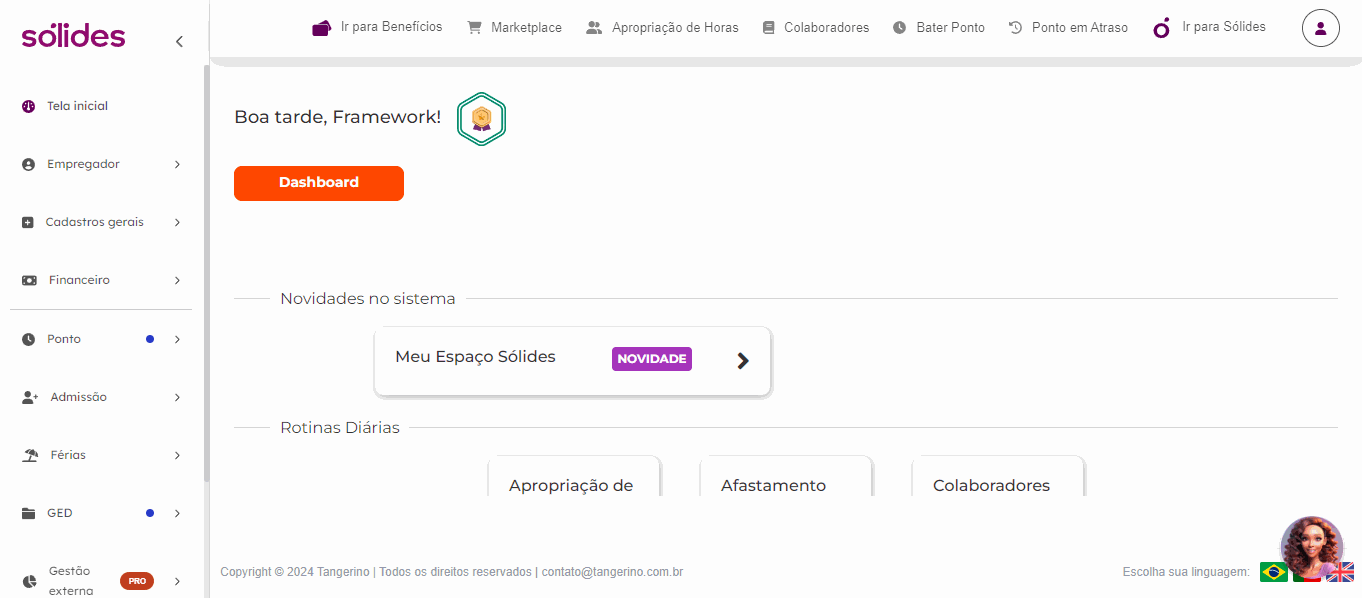Expand the Gestão externa submenu chevron
Screen dimensions: 1362x598
click(177, 581)
